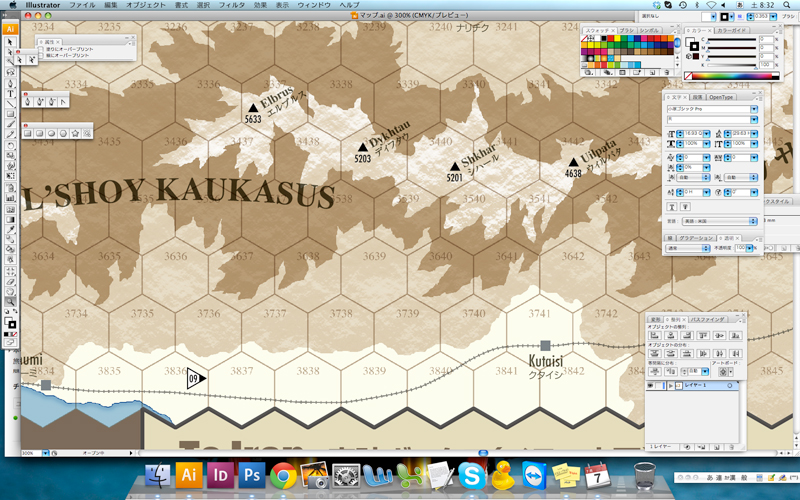
Task: Choose Add Anchor Point tool in floating pen panel
Action: [40, 102]
